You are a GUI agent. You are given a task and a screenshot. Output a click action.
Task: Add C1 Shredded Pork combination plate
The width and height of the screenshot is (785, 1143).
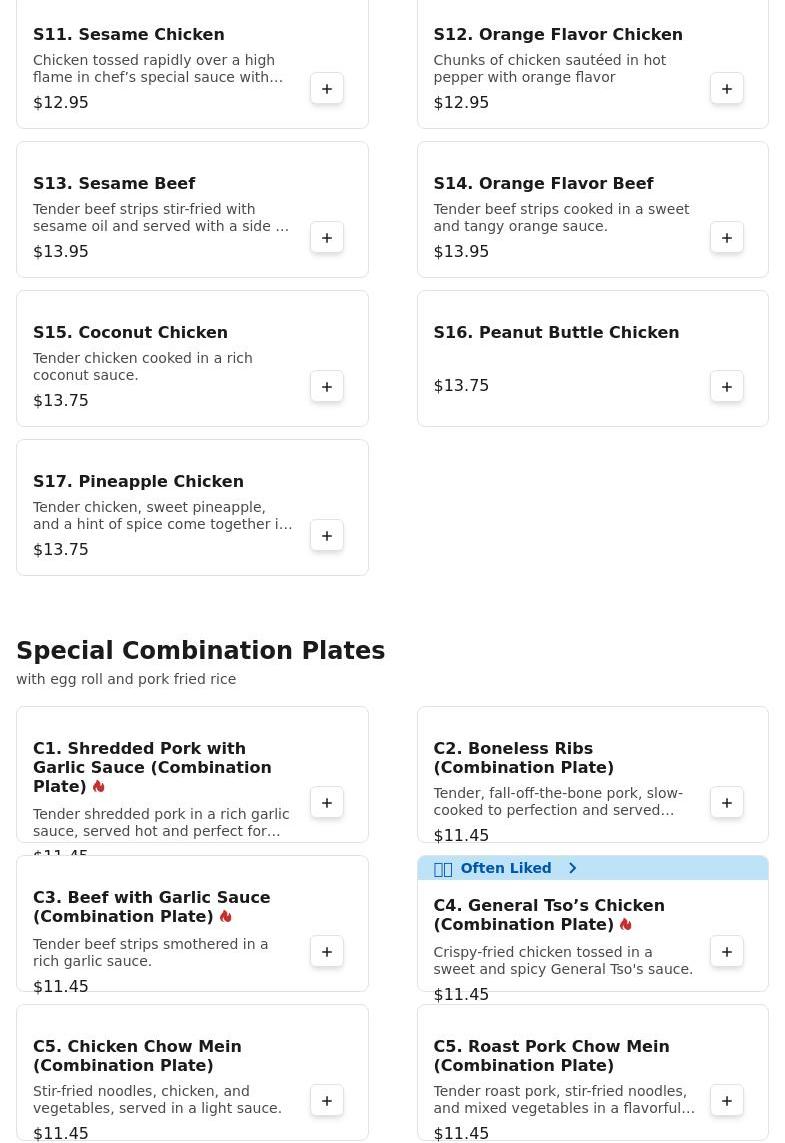[x=327, y=803]
